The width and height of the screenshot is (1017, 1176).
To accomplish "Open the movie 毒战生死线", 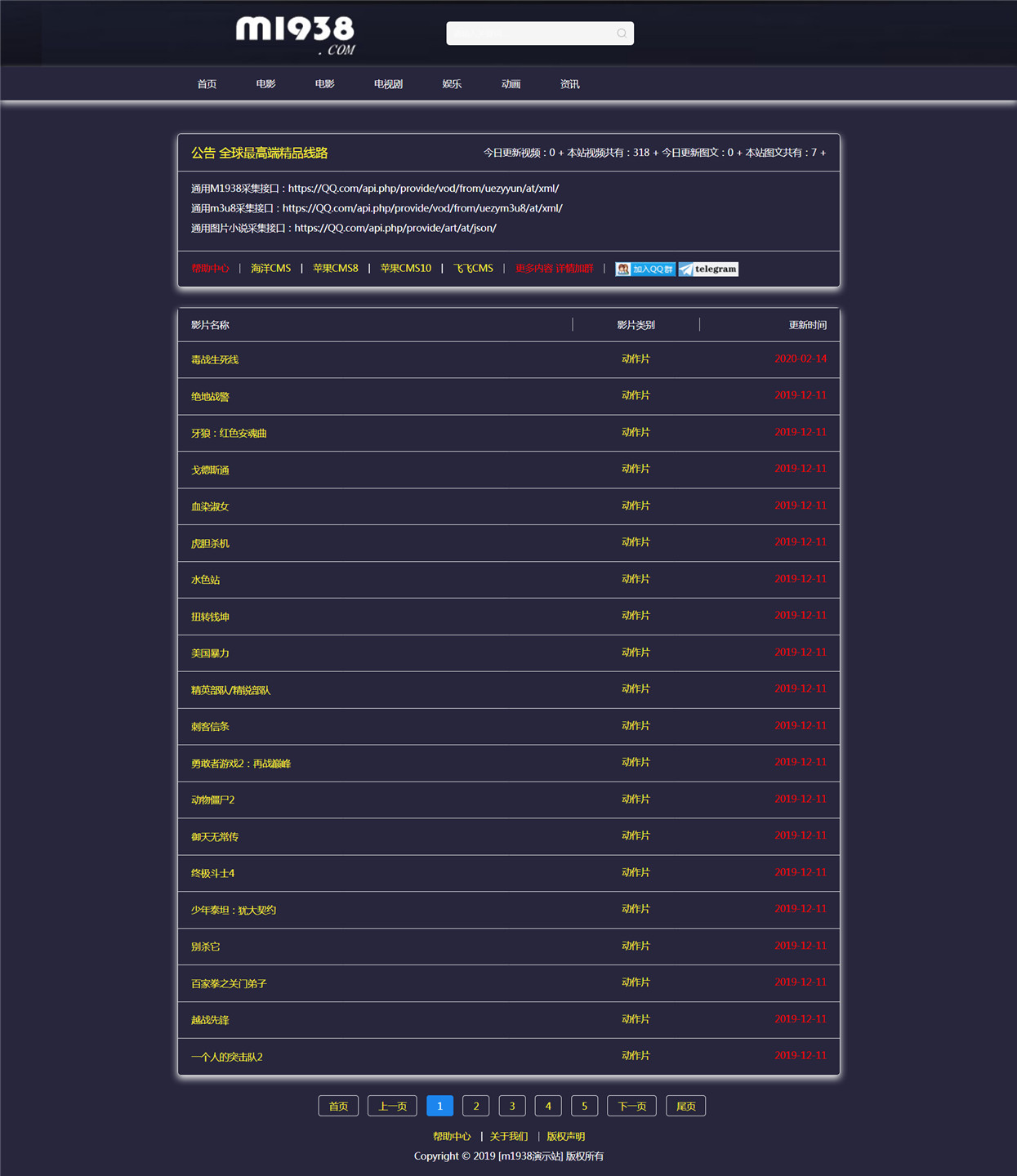I will 215,360.
